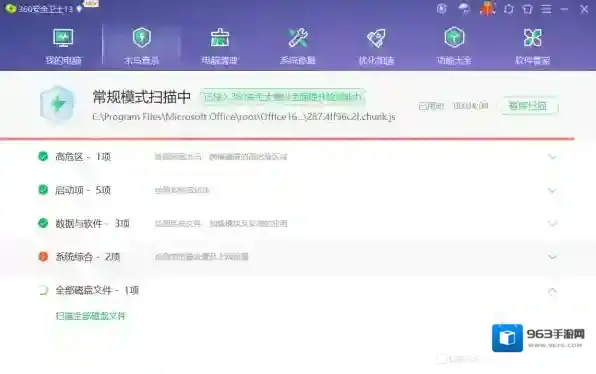The image size is (596, 374).
Task: Click the diamond VIP icon beside the title
Action: tap(79, 9)
